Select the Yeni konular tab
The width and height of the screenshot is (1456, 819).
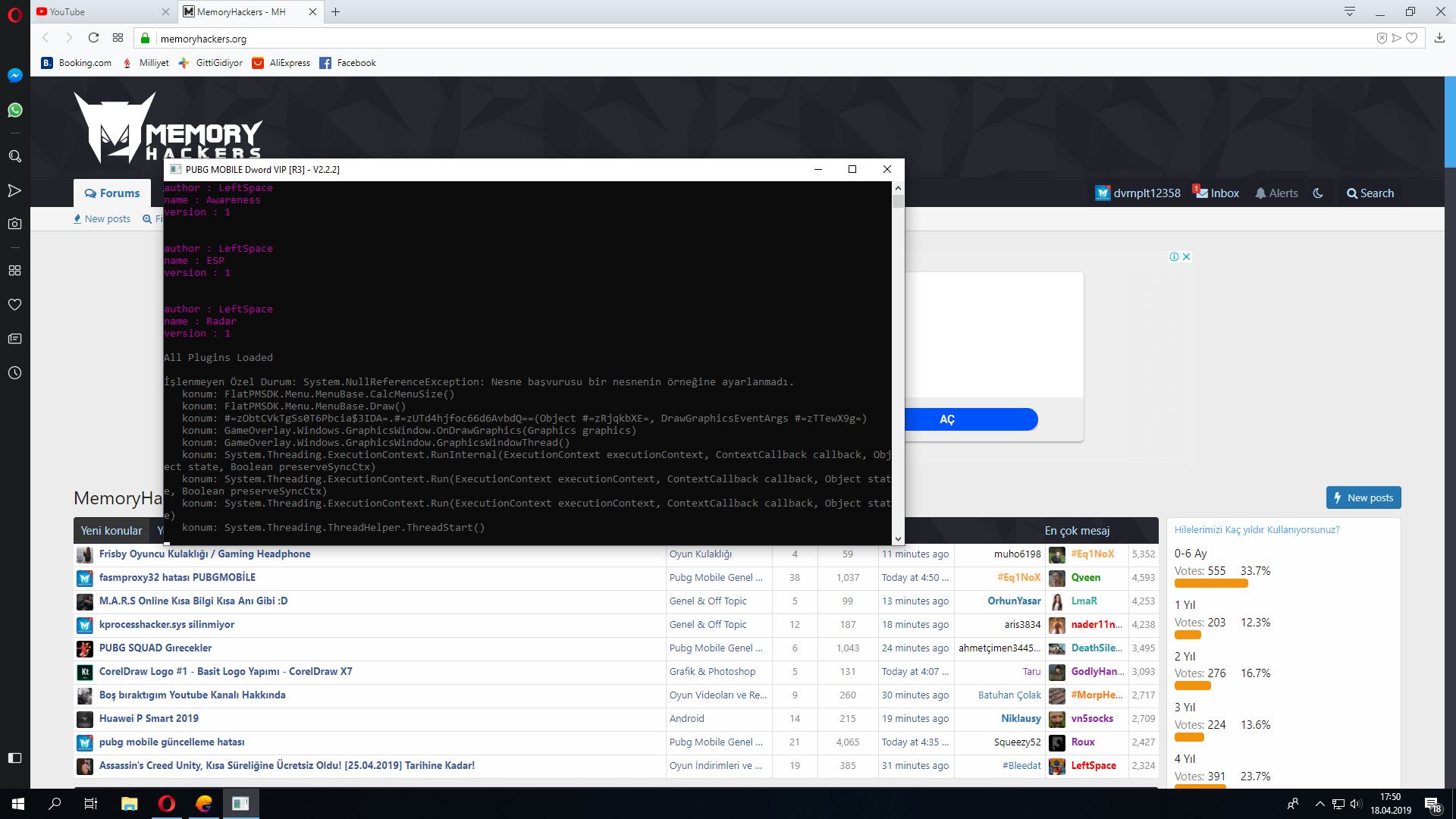click(111, 531)
